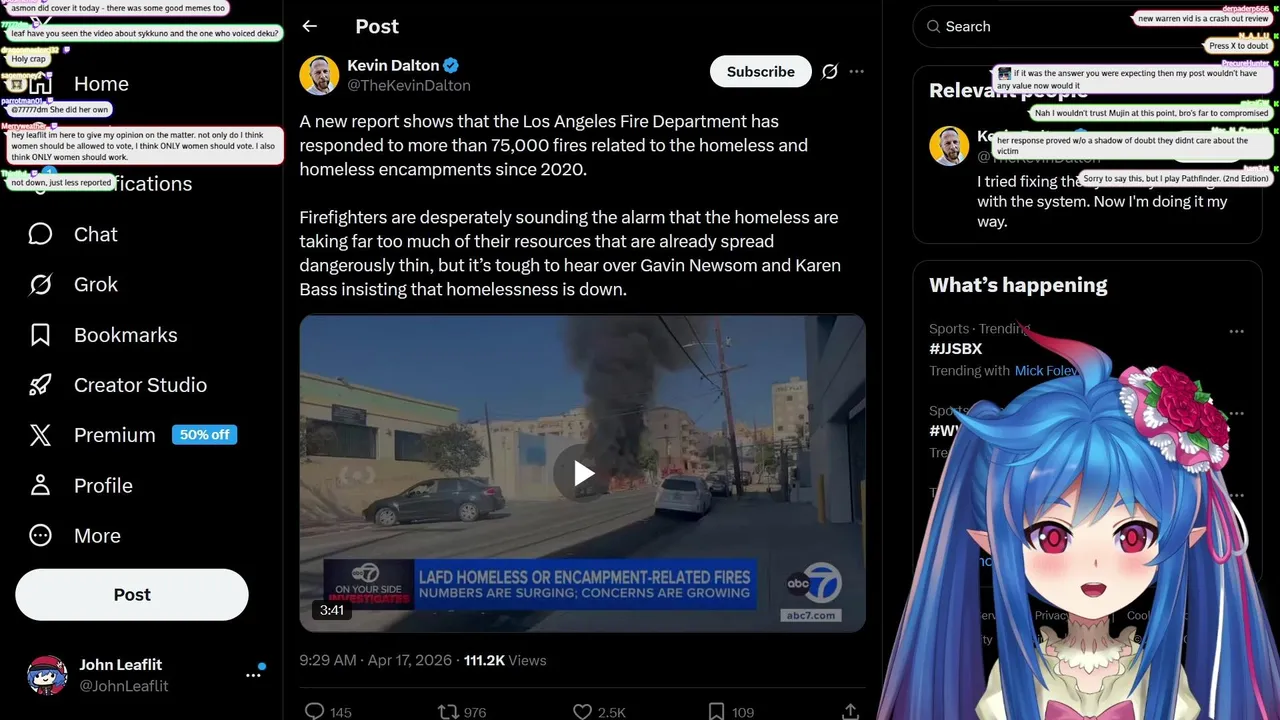
Task: Open Creator Studio rocket icon
Action: pyautogui.click(x=40, y=385)
